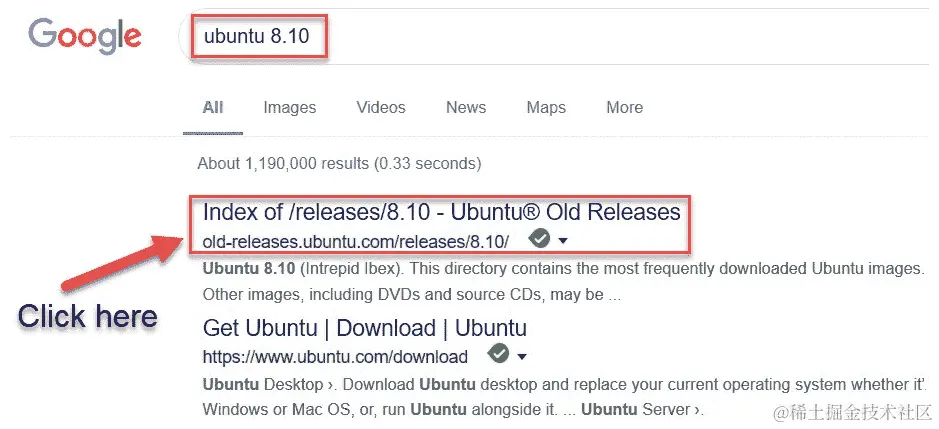Go to the News tab

pos(466,108)
